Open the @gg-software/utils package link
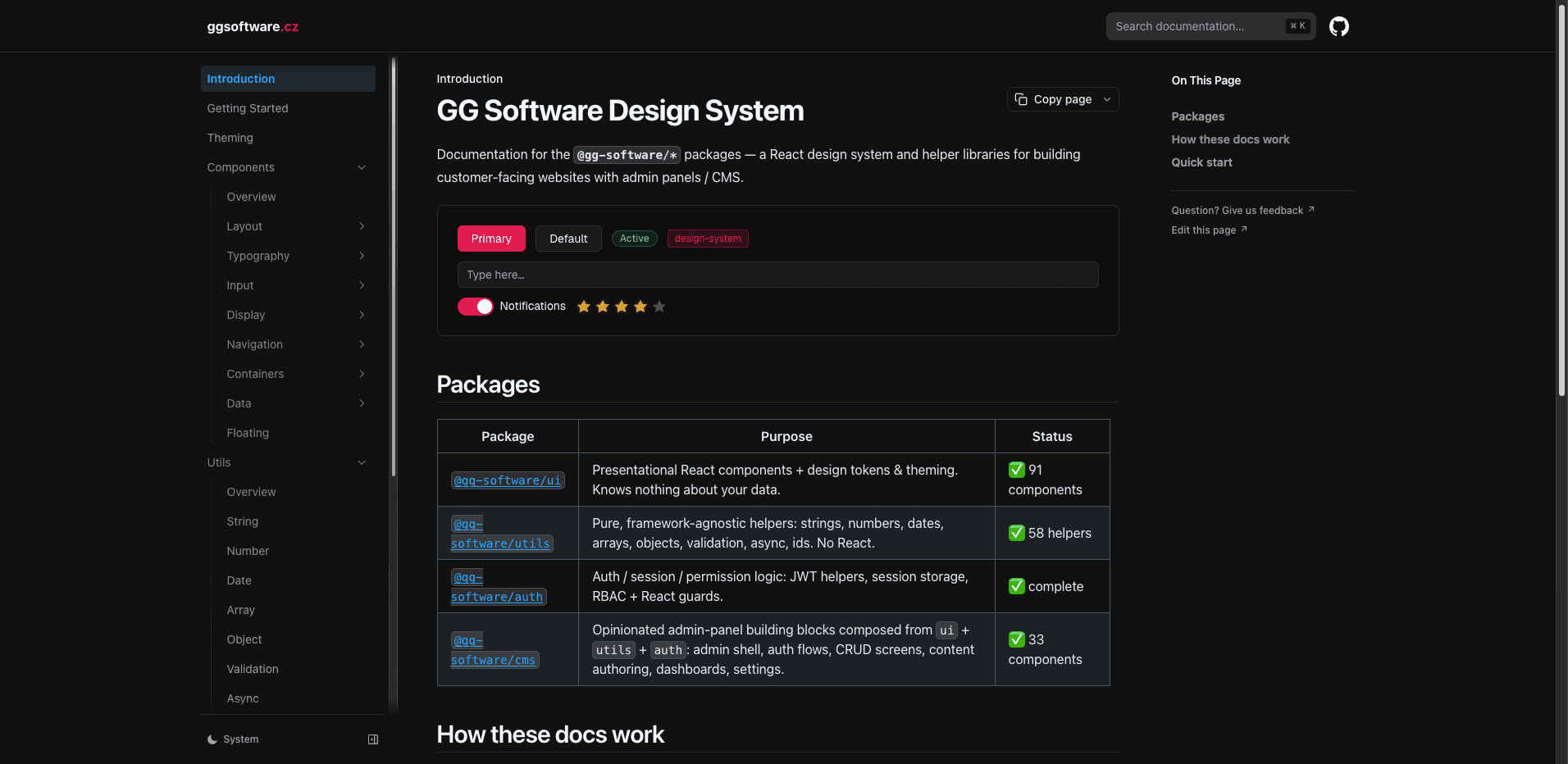Viewport: 1568px width, 764px height. (x=501, y=534)
